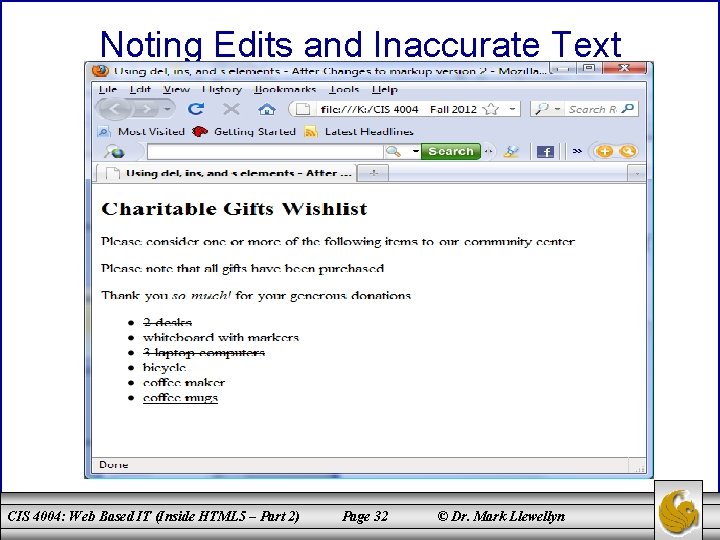This screenshot has height=540, width=720.
Task: Click the 'Done' status bar text
Action: point(113,465)
